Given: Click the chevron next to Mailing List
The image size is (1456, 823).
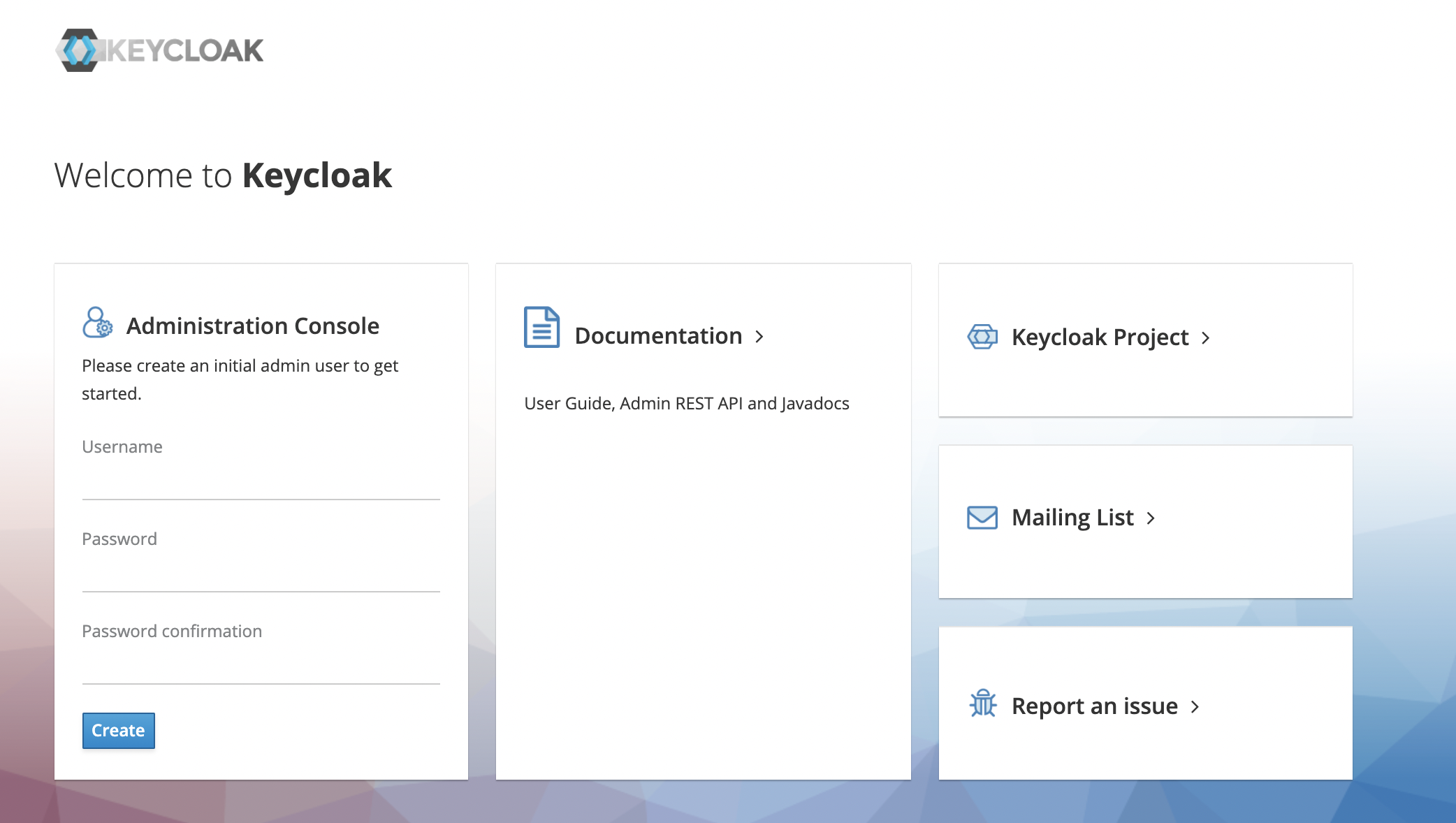Looking at the screenshot, I should [1151, 518].
